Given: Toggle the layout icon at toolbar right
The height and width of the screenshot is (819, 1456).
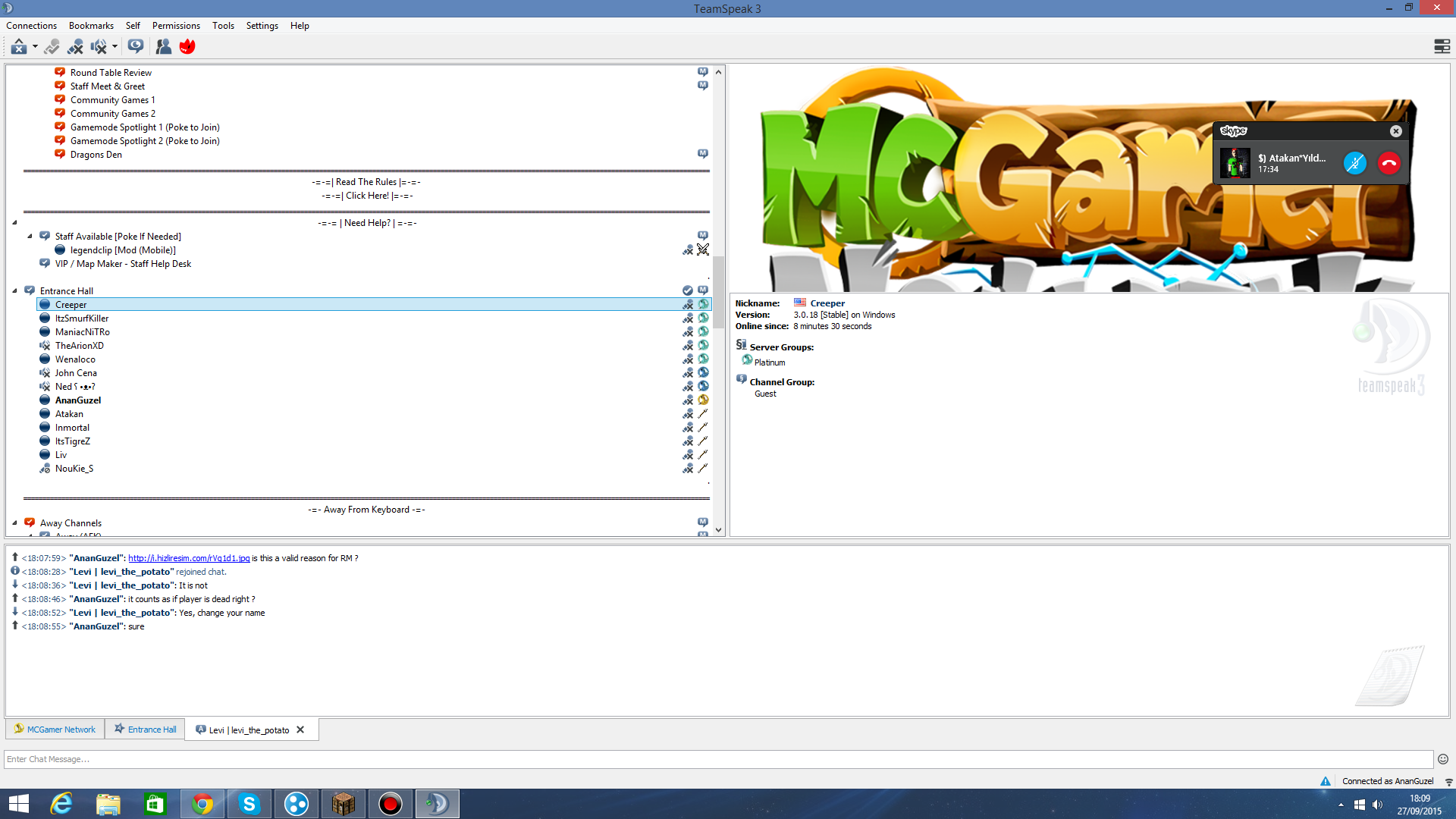Looking at the screenshot, I should [1442, 47].
